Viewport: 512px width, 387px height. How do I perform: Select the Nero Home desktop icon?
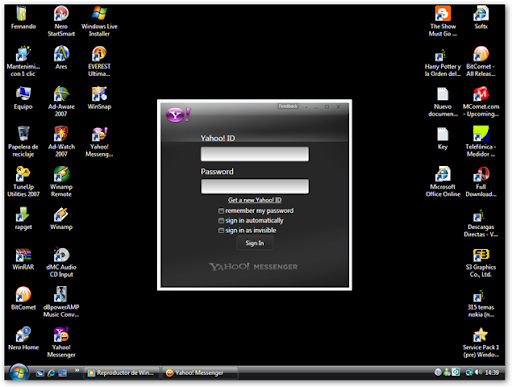click(x=23, y=335)
